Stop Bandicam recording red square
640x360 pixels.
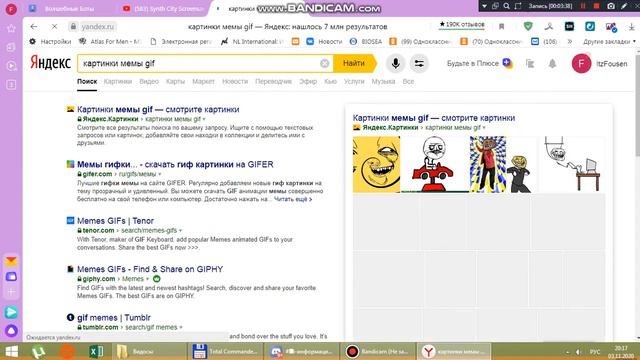tap(596, 6)
